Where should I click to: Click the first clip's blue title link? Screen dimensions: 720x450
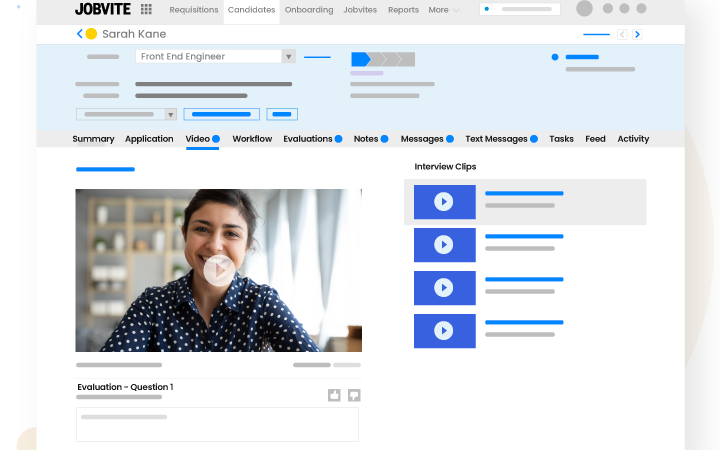click(x=524, y=193)
